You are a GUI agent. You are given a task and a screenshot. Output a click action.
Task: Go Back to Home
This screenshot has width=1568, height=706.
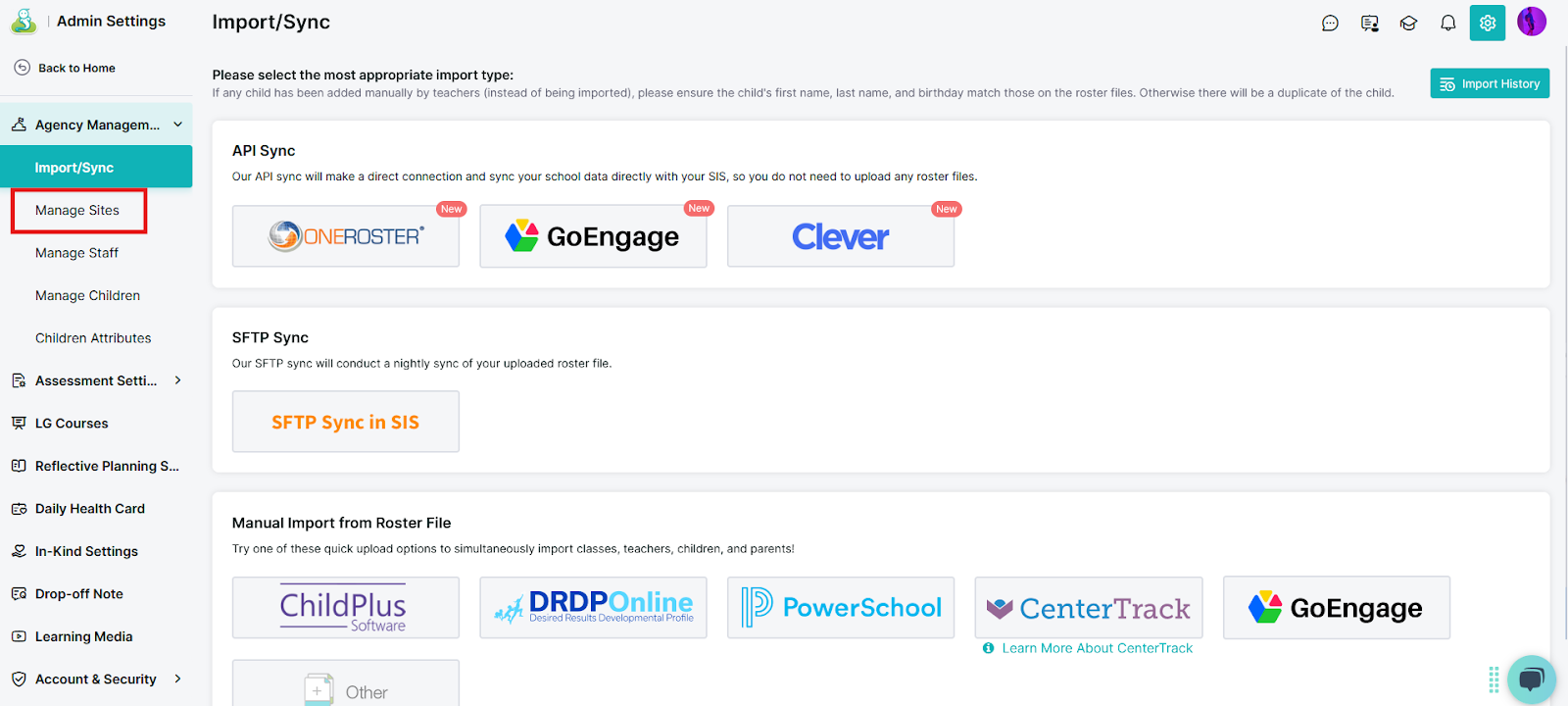65,68
